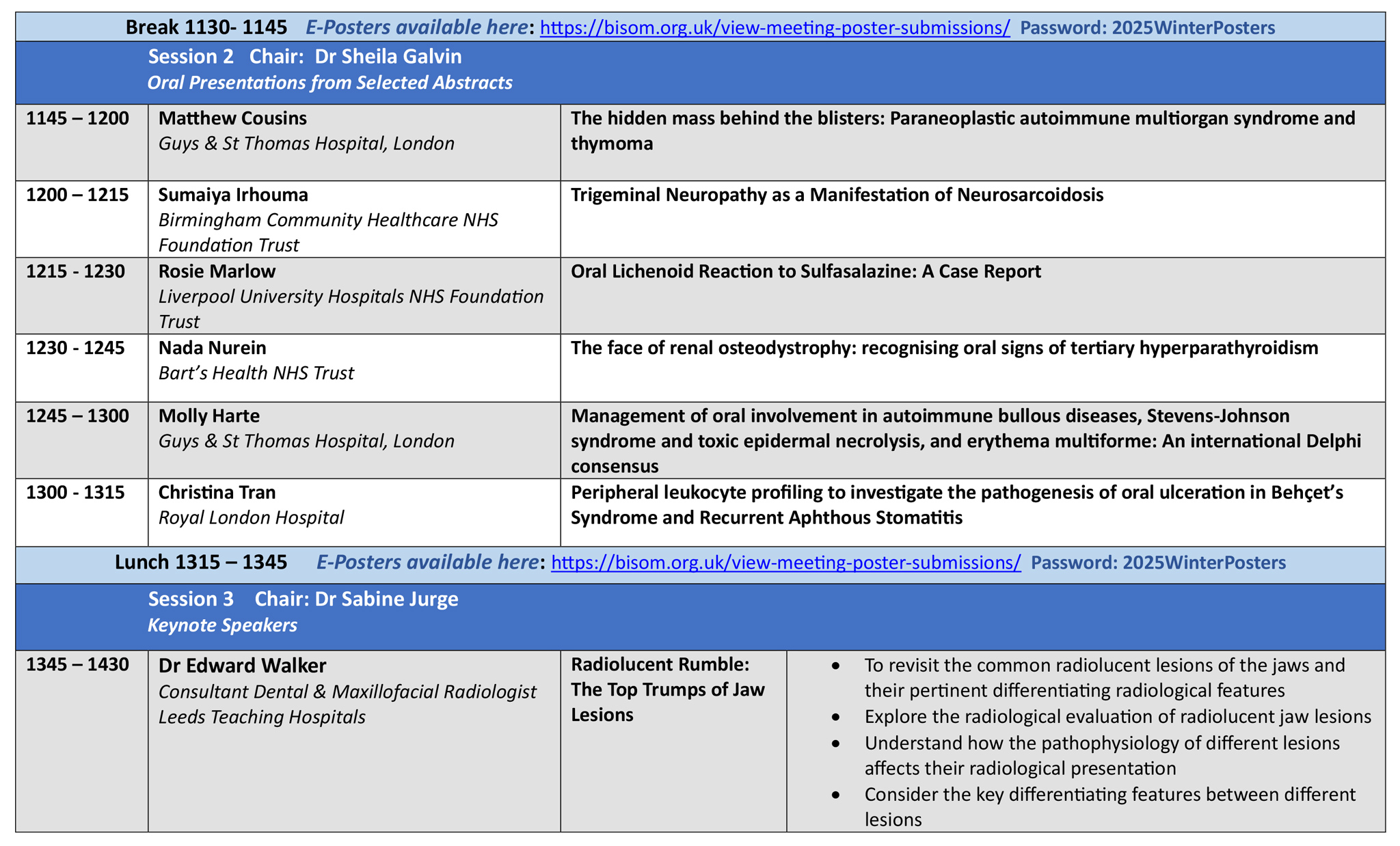The height and width of the screenshot is (846, 1400).
Task: Click Matthew Cousins speaker name
Action: (x=232, y=118)
